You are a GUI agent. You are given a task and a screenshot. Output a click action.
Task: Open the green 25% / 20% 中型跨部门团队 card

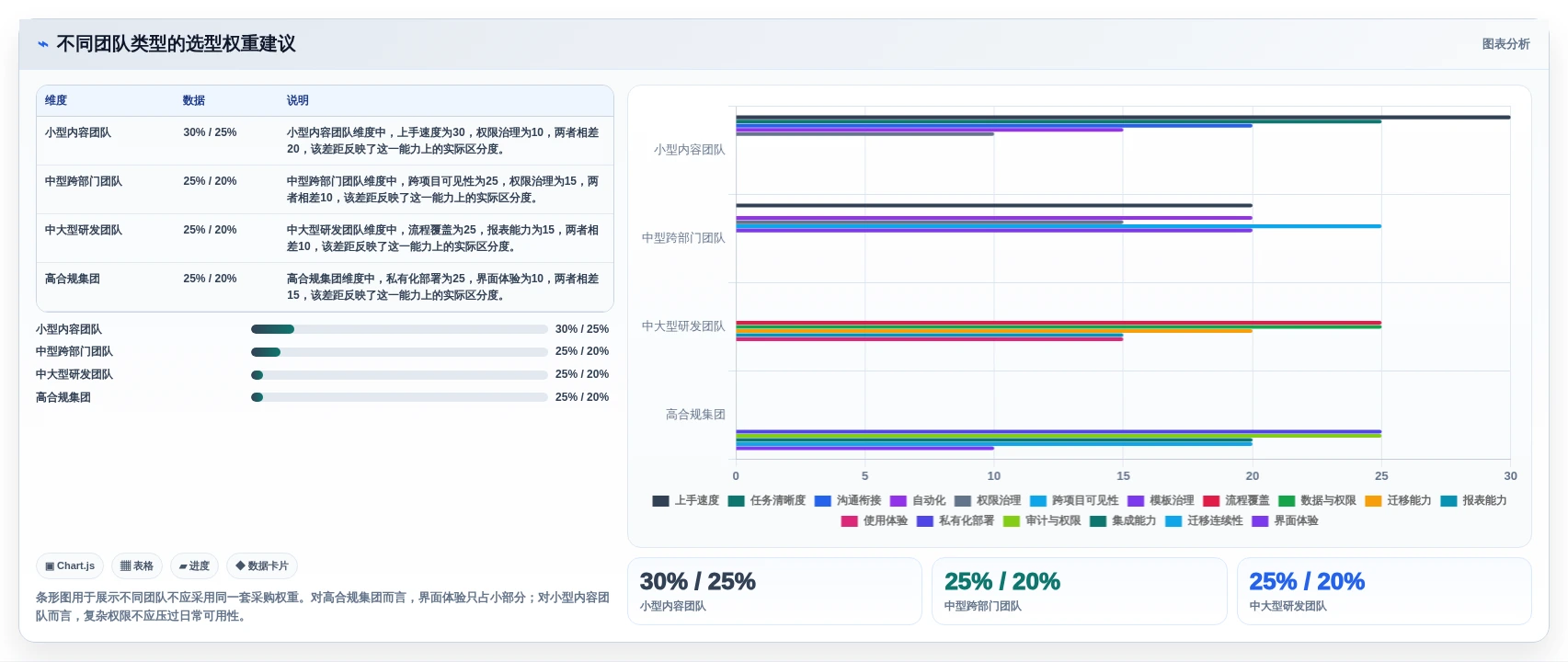coord(1079,591)
